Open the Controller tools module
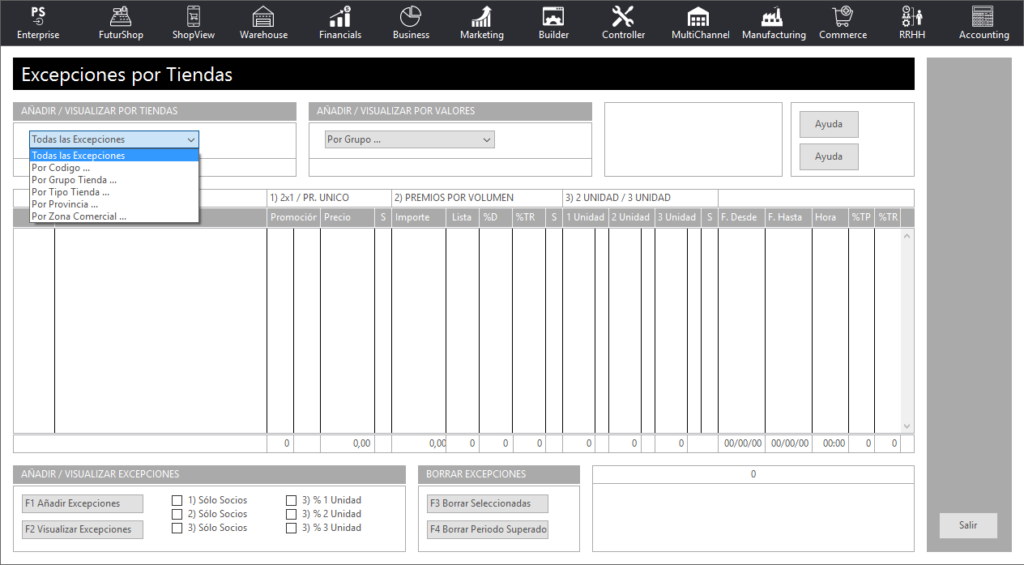 point(623,24)
